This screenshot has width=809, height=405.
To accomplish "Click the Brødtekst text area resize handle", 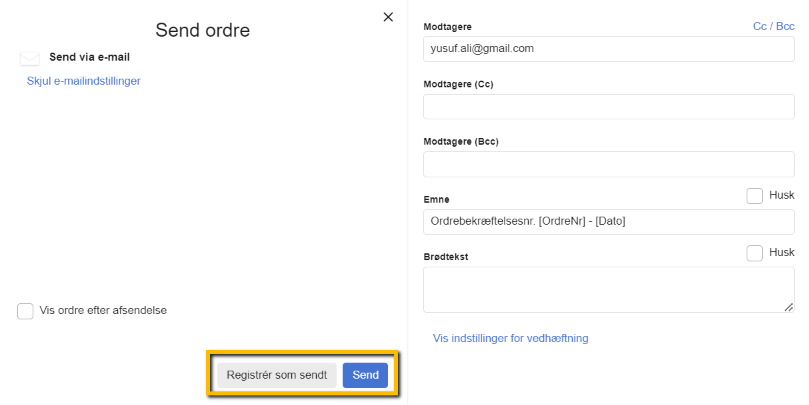I will (789, 307).
